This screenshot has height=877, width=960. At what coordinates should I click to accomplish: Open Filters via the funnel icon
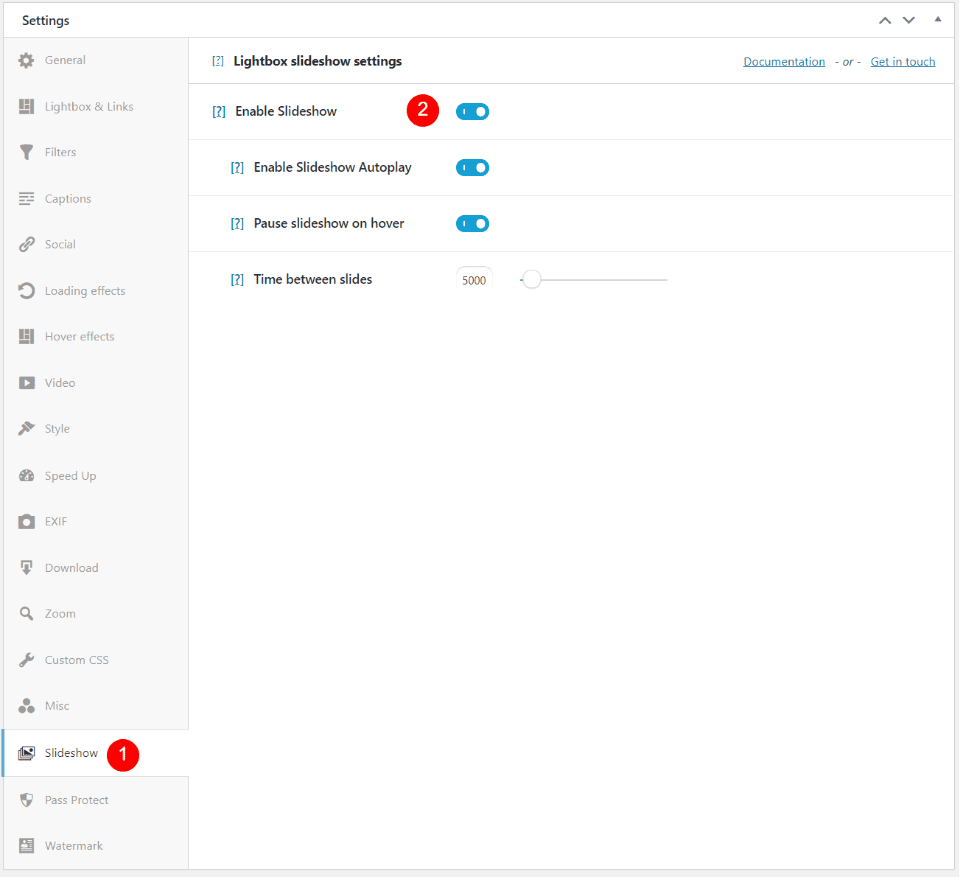coord(26,152)
